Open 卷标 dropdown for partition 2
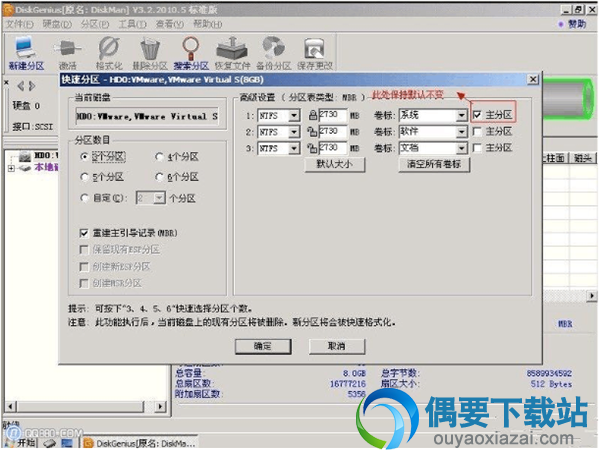The height and width of the screenshot is (450, 599). [461, 132]
